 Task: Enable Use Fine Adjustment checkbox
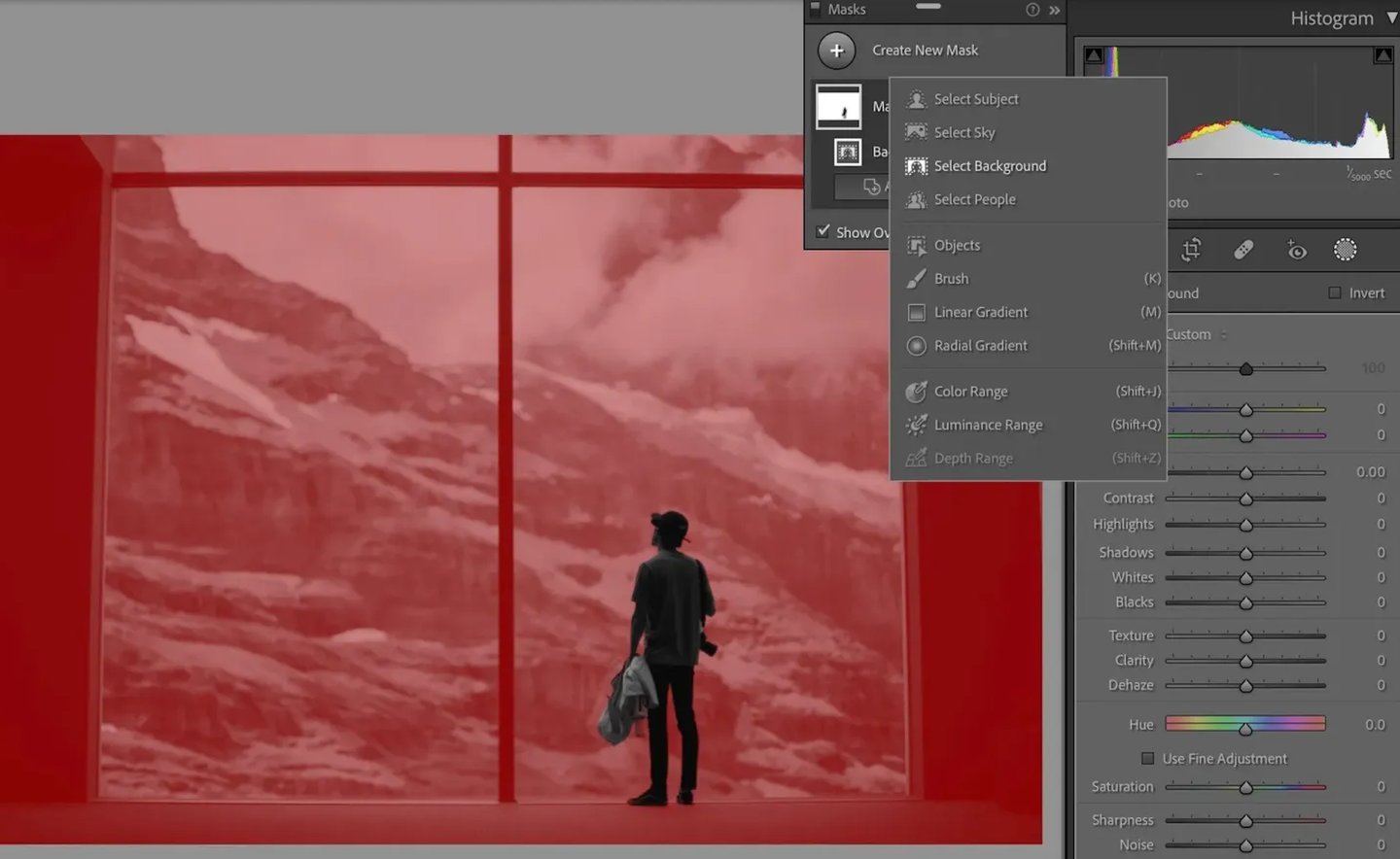pos(1147,758)
